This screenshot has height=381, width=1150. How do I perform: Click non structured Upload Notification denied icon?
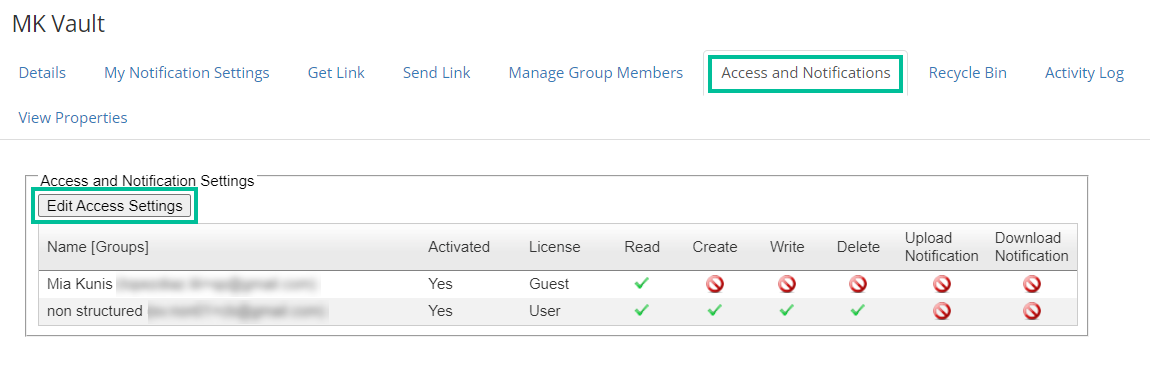click(942, 311)
